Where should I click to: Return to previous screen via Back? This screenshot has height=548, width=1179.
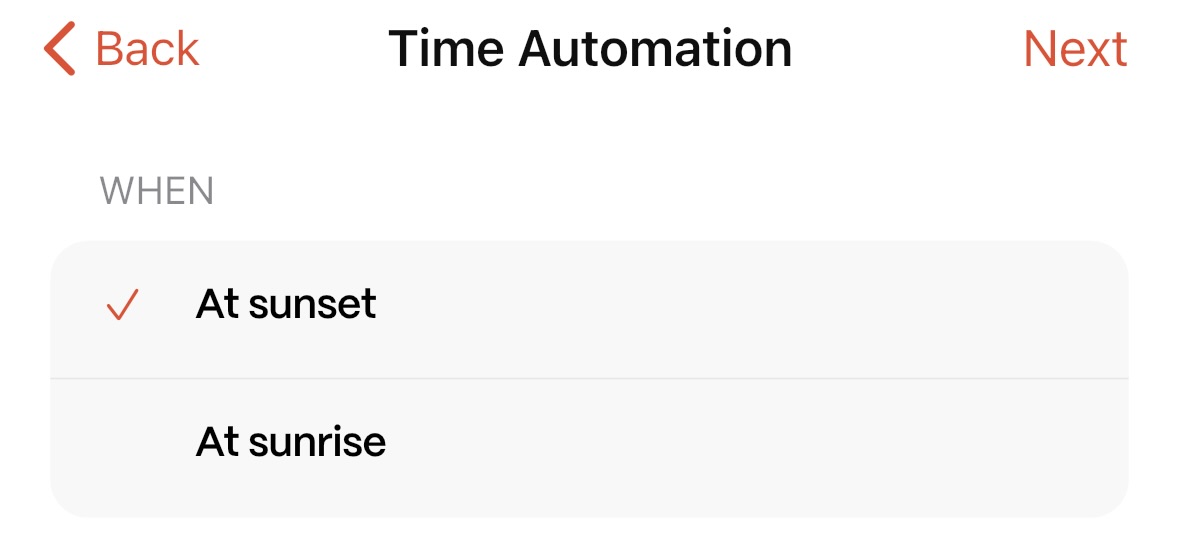coord(146,49)
